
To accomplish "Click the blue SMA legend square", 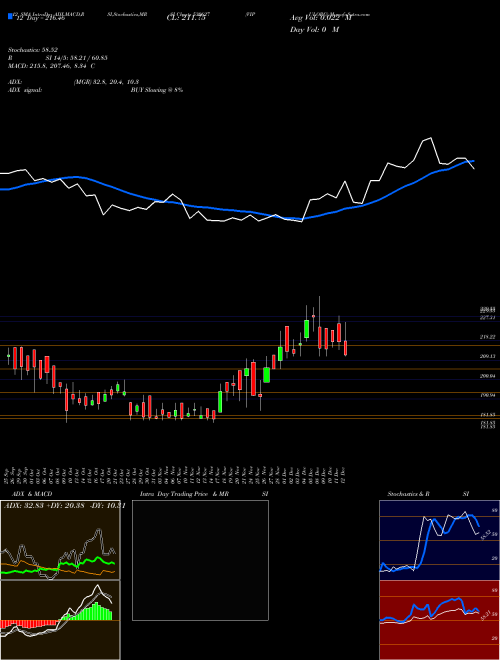I will pos(10,17).
